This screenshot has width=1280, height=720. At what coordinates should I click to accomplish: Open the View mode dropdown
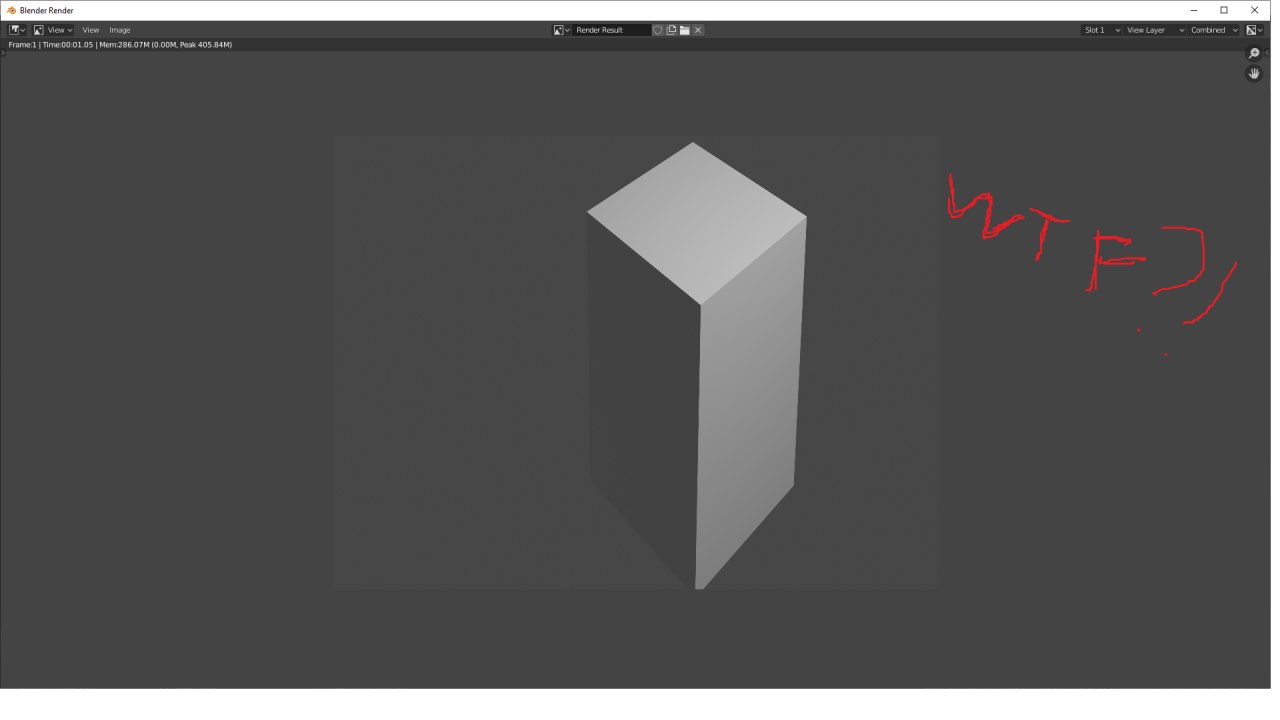[53, 30]
